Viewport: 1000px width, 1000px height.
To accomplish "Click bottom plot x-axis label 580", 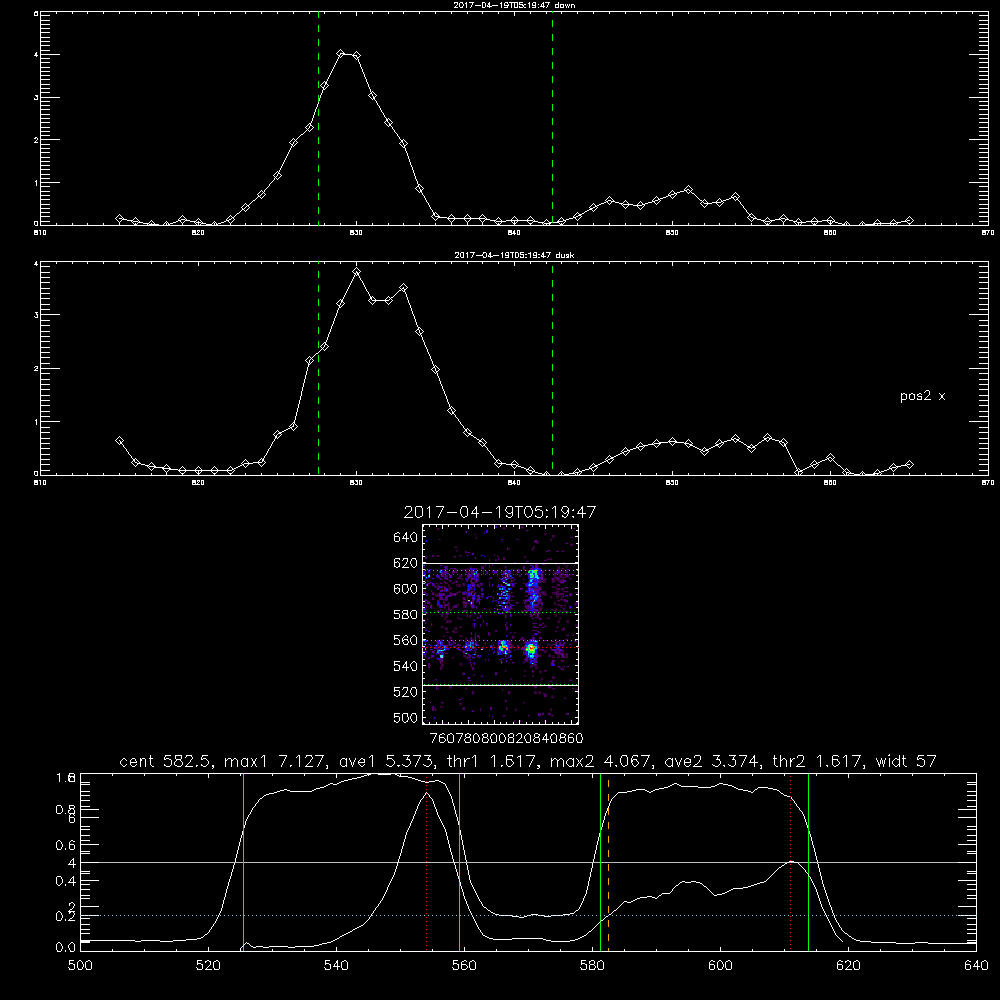I will [x=592, y=966].
